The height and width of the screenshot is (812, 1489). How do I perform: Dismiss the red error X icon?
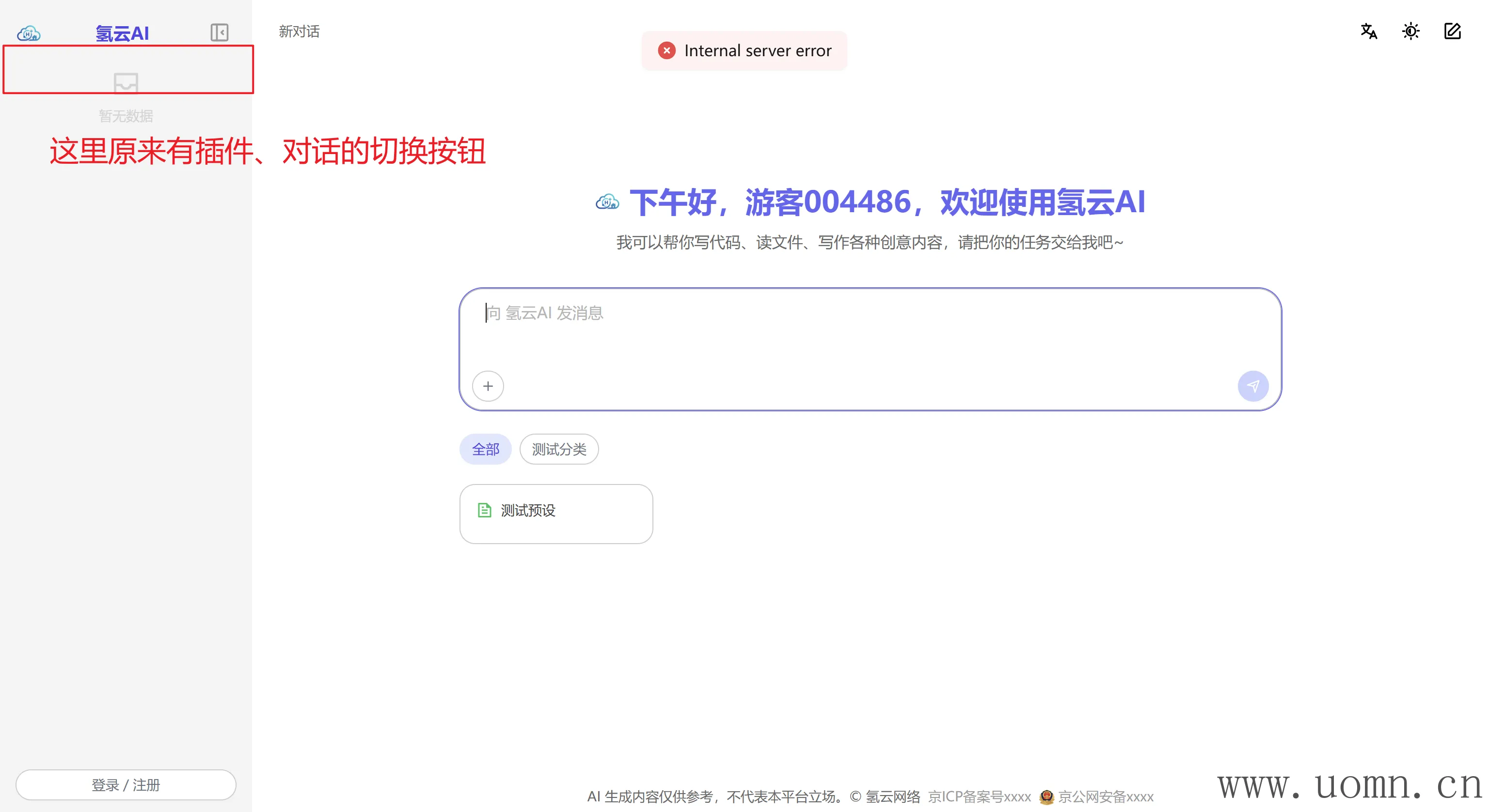point(666,51)
